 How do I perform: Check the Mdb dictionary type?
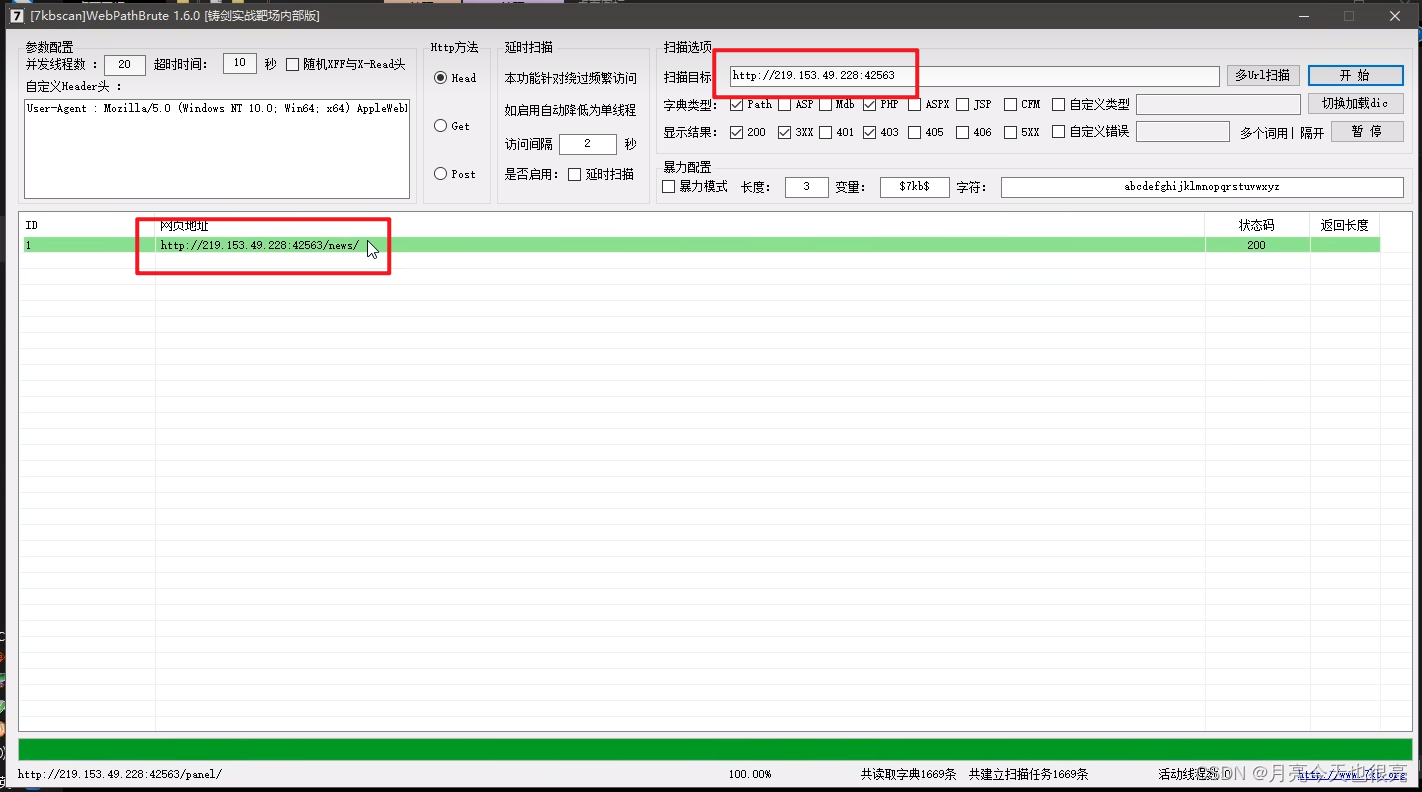(x=826, y=104)
